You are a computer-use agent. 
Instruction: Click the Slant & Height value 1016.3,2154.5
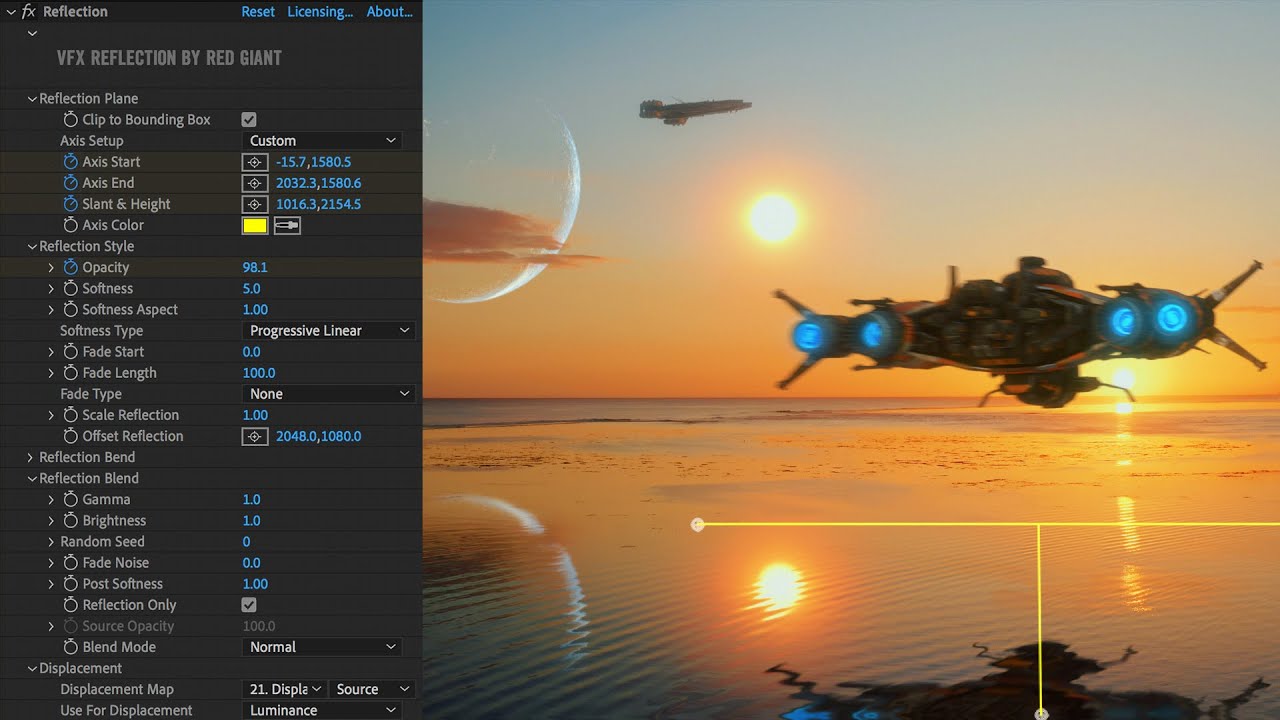(x=318, y=204)
